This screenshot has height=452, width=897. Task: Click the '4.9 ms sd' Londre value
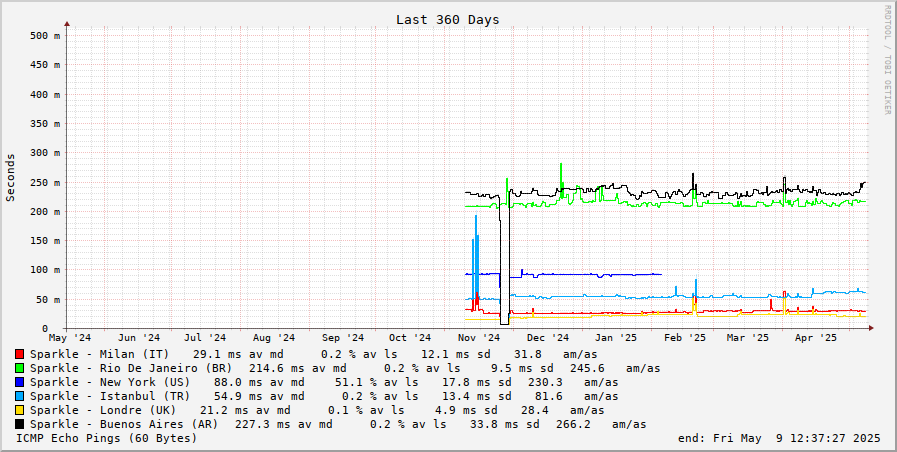tap(466, 410)
